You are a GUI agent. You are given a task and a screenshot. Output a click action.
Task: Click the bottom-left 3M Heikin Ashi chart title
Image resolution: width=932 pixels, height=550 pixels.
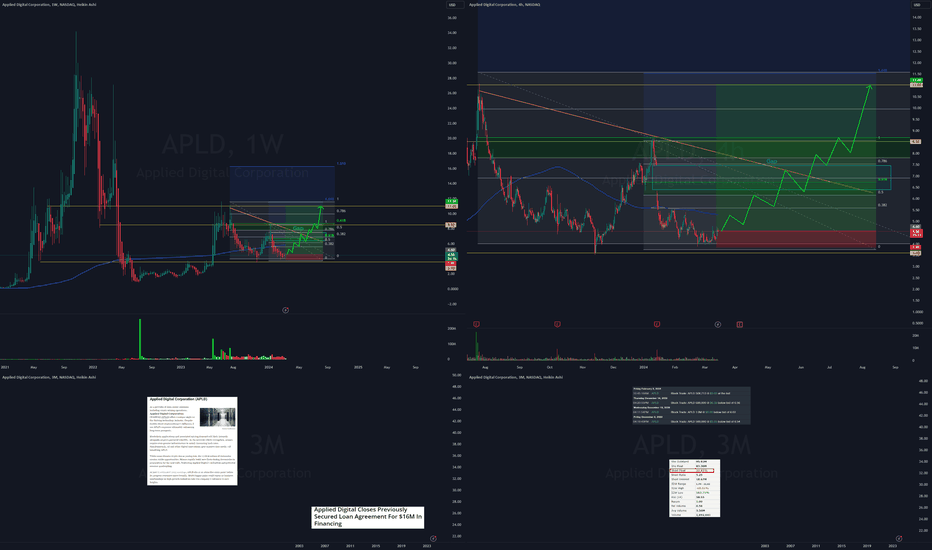coord(49,377)
